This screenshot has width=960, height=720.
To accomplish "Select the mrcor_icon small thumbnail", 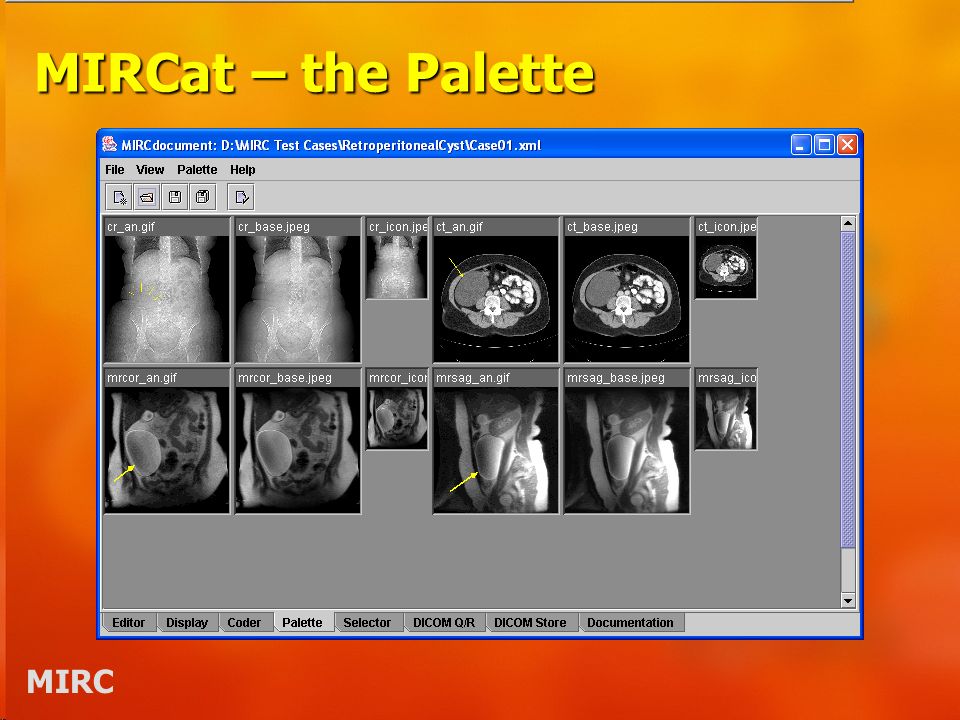I will coord(397,409).
